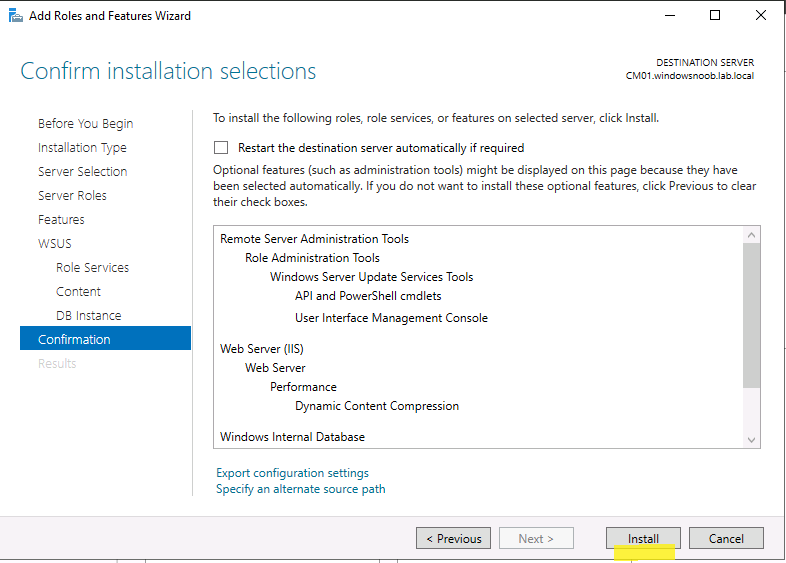Select Windows Internal Database entry

(292, 437)
